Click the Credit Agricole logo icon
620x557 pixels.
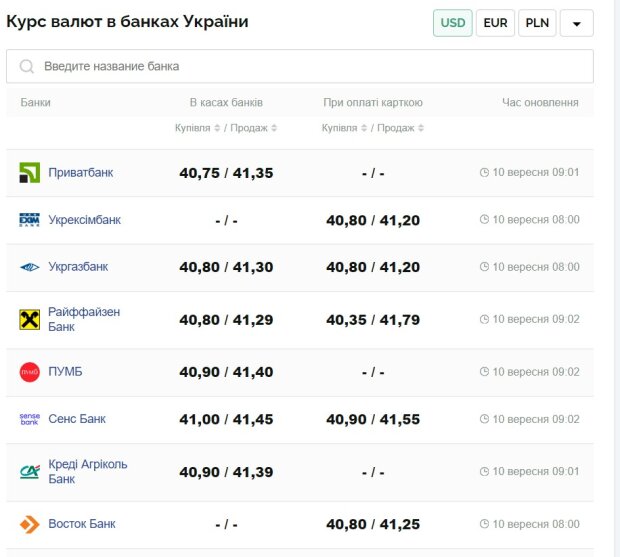click(x=29, y=472)
